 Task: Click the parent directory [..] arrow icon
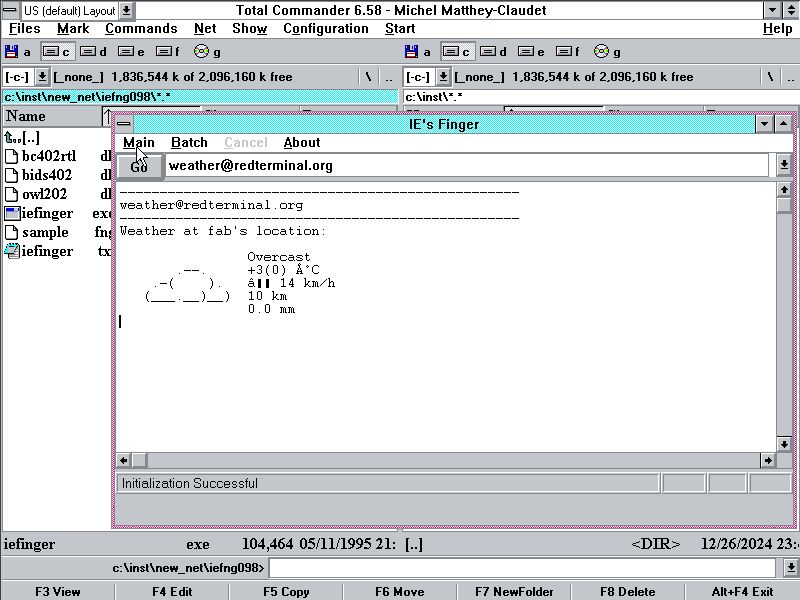pos(12,137)
